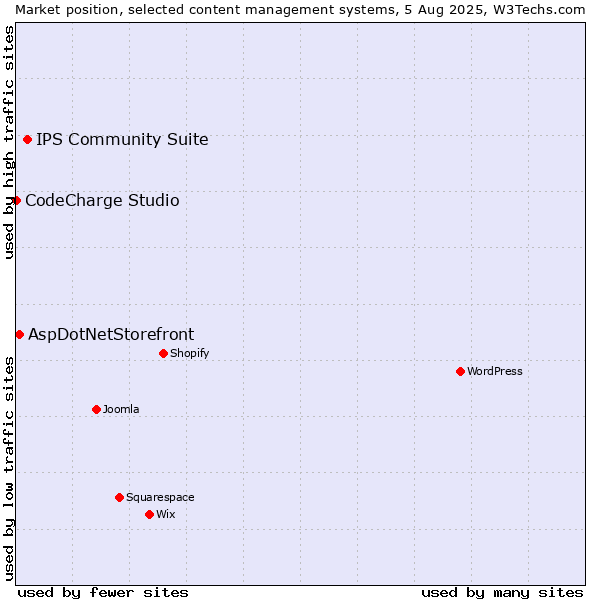This screenshot has width=600, height=600.
Task: Click the red Joomla data point
Action: (96, 409)
